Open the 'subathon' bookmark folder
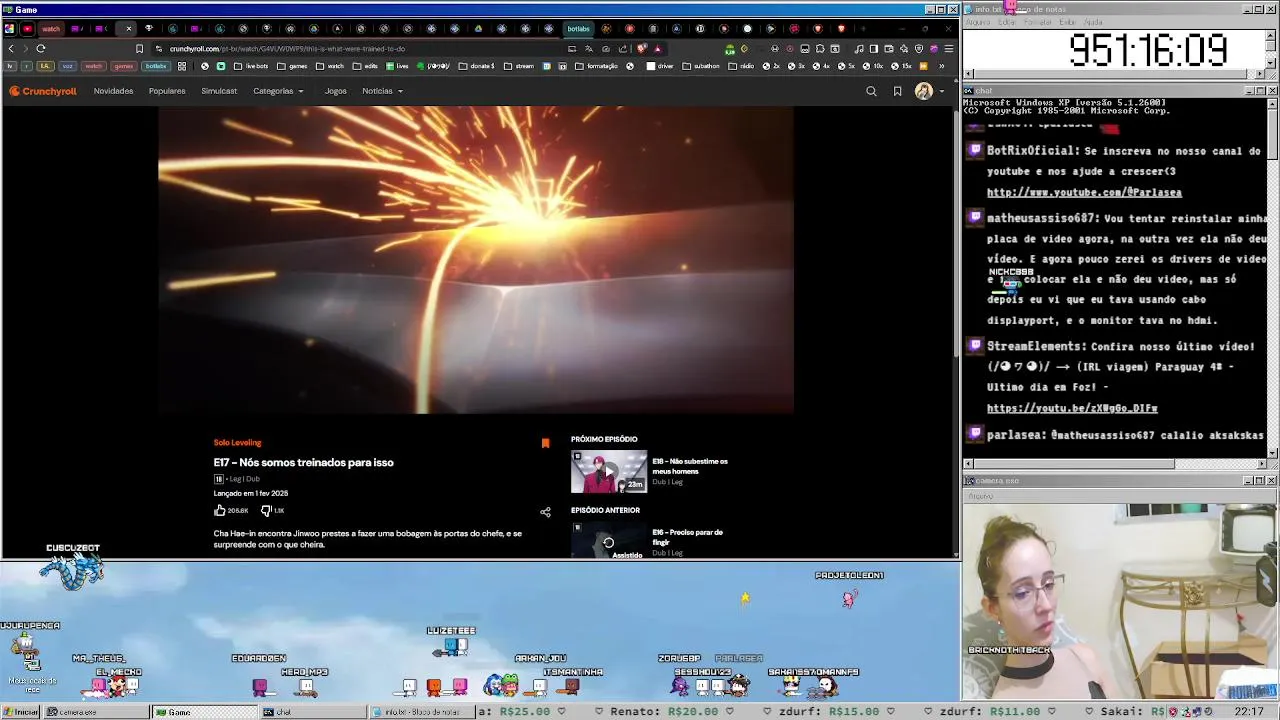1280x720 pixels. [700, 66]
